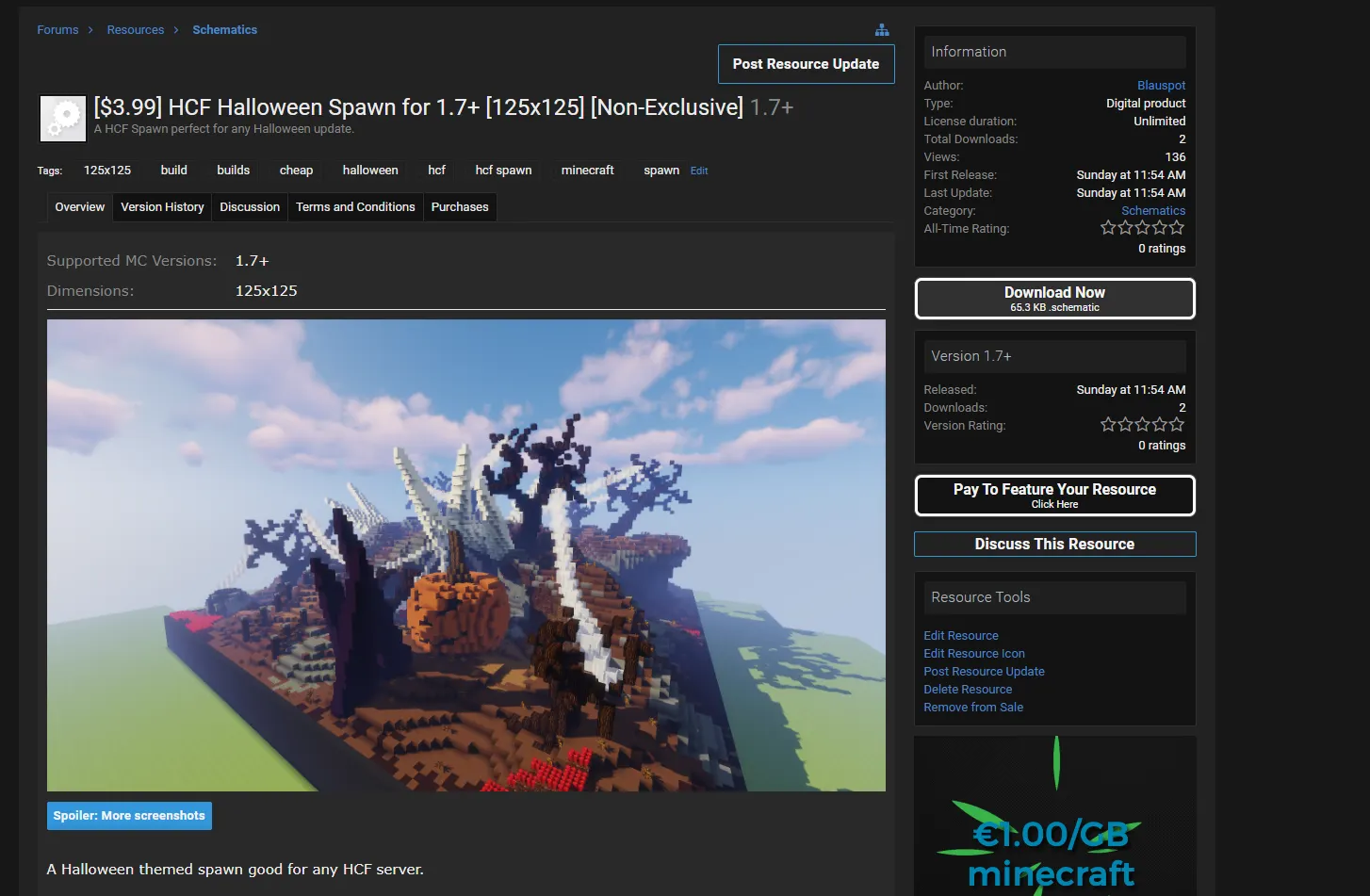The width and height of the screenshot is (1370, 896).
Task: Open the sitemap hierarchy icon
Action: pyautogui.click(x=882, y=30)
